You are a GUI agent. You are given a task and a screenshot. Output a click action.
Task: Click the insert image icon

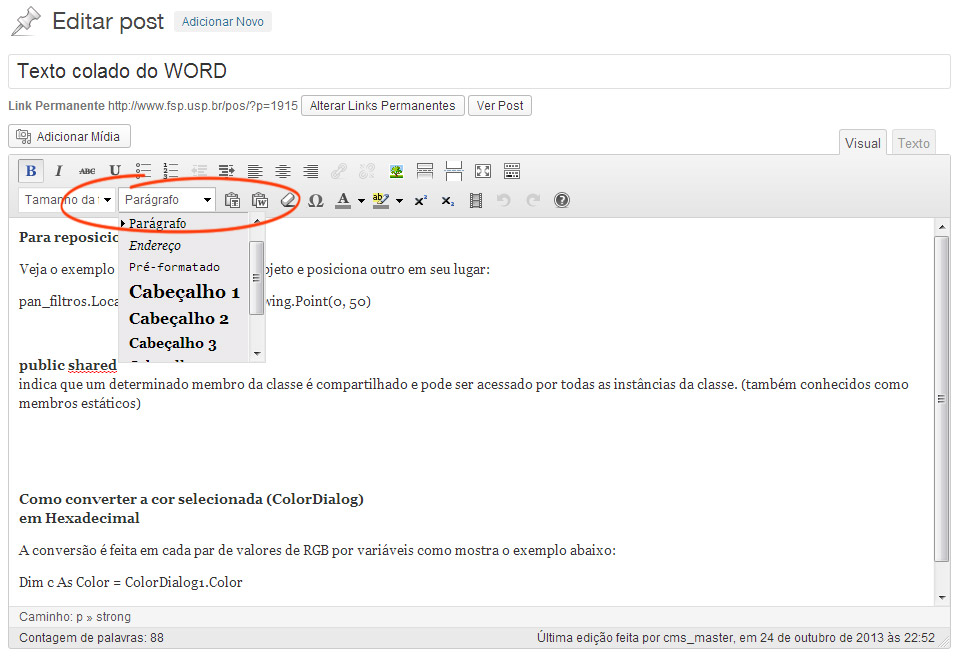tap(397, 171)
